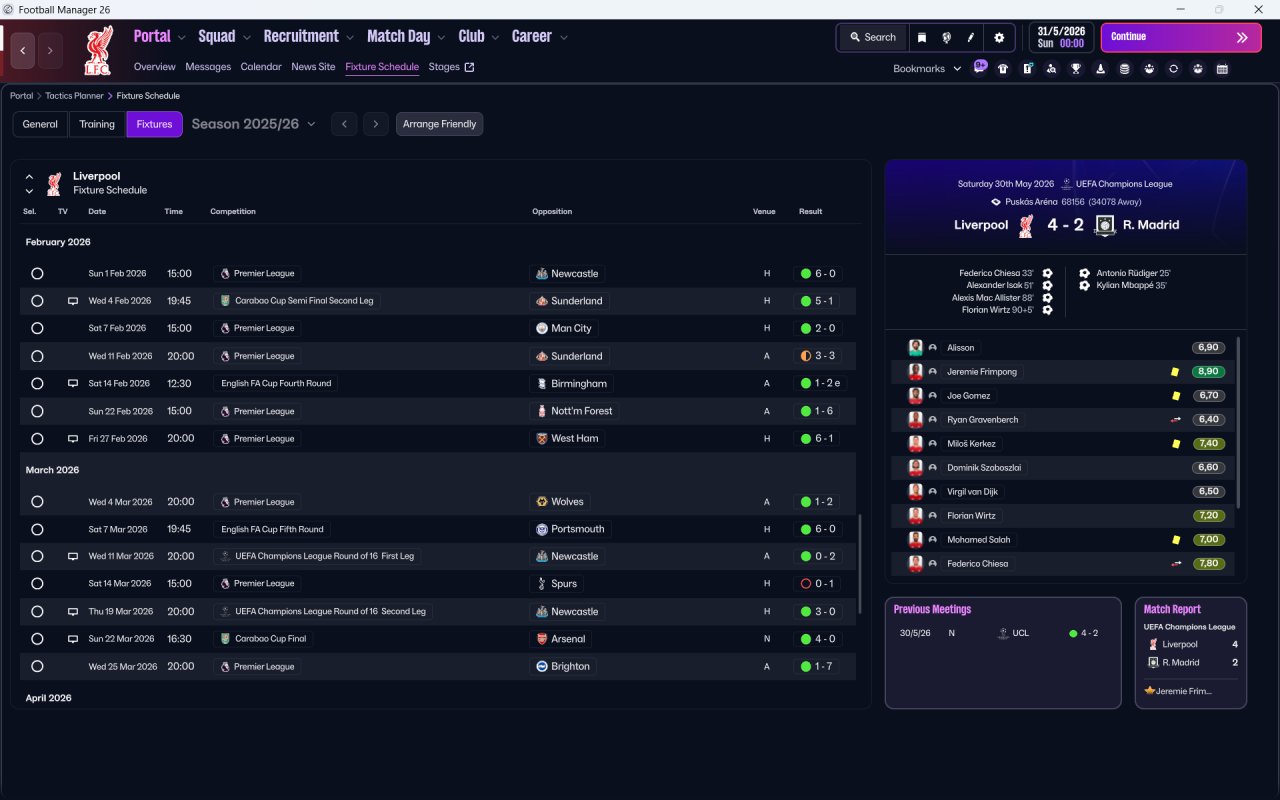Click the calendar grid icon in the bookmarks bar
Viewport: 1280px width, 800px height.
[1222, 69]
